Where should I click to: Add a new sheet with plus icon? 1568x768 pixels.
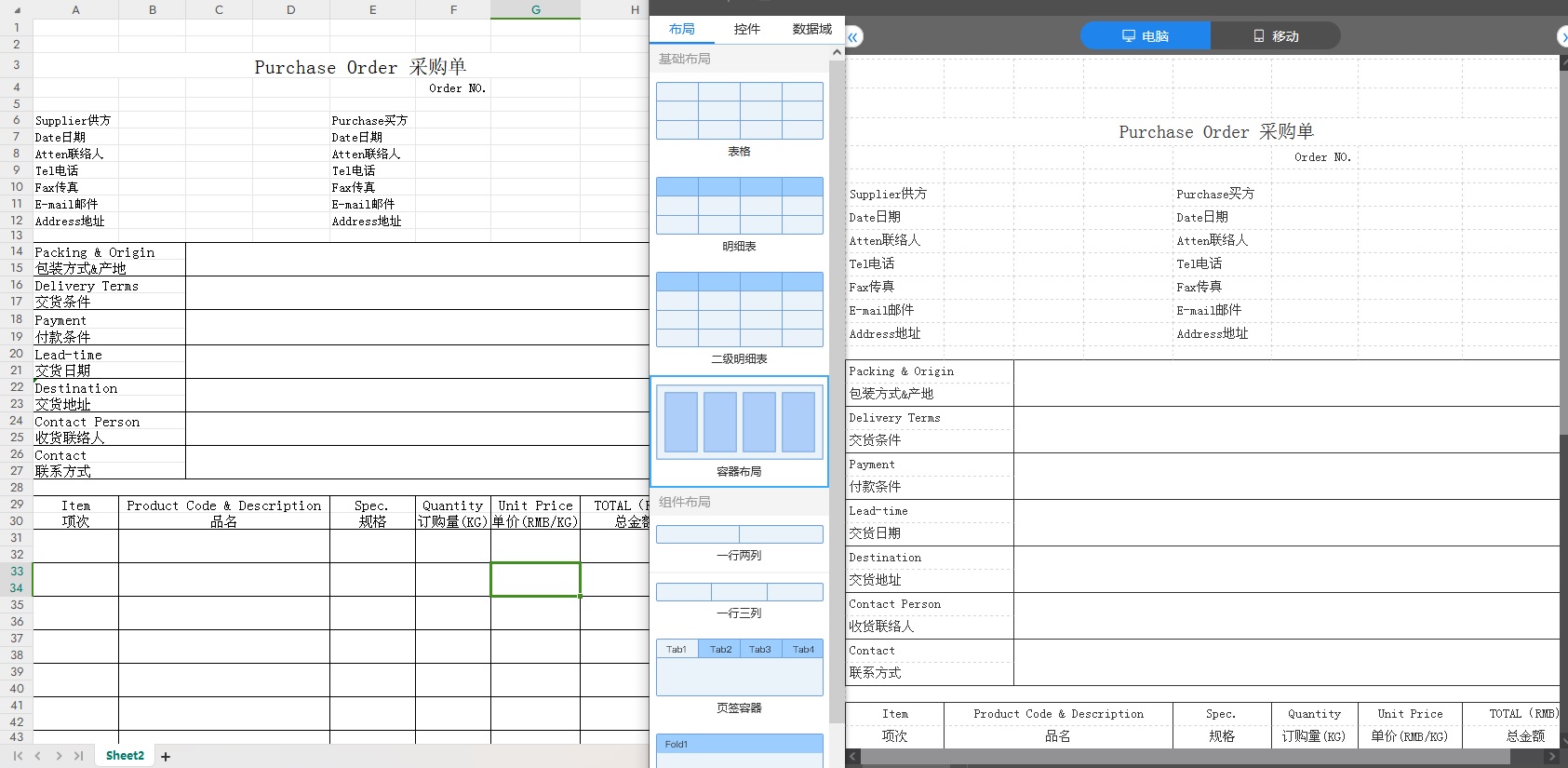click(x=166, y=756)
